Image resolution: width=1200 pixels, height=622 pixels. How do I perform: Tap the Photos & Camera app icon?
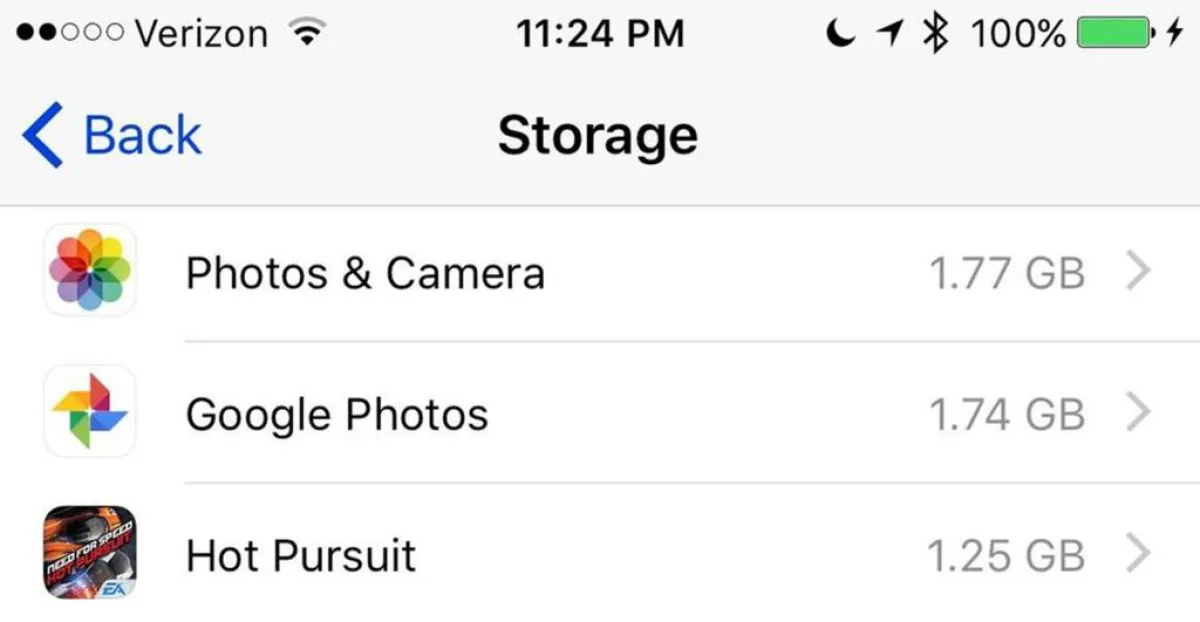click(90, 271)
